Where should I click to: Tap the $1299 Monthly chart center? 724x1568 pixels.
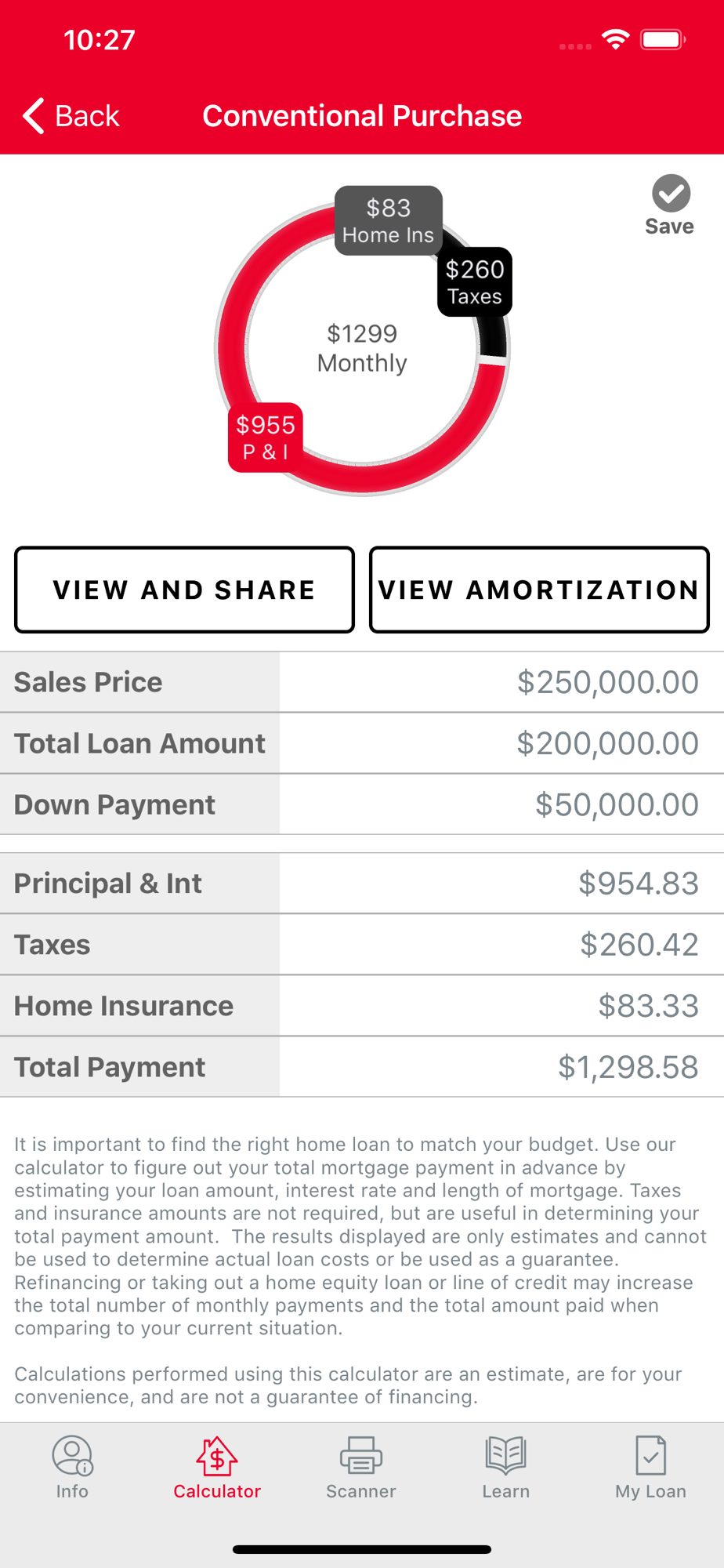(362, 348)
